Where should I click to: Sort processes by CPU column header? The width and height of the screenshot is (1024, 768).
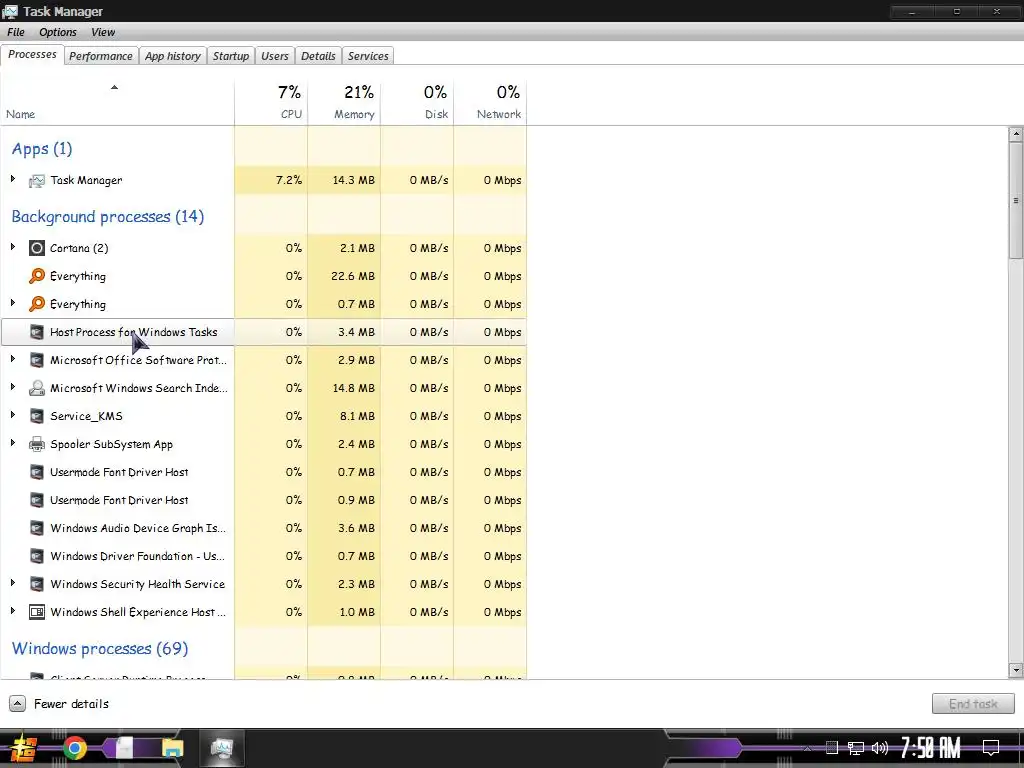[271, 103]
